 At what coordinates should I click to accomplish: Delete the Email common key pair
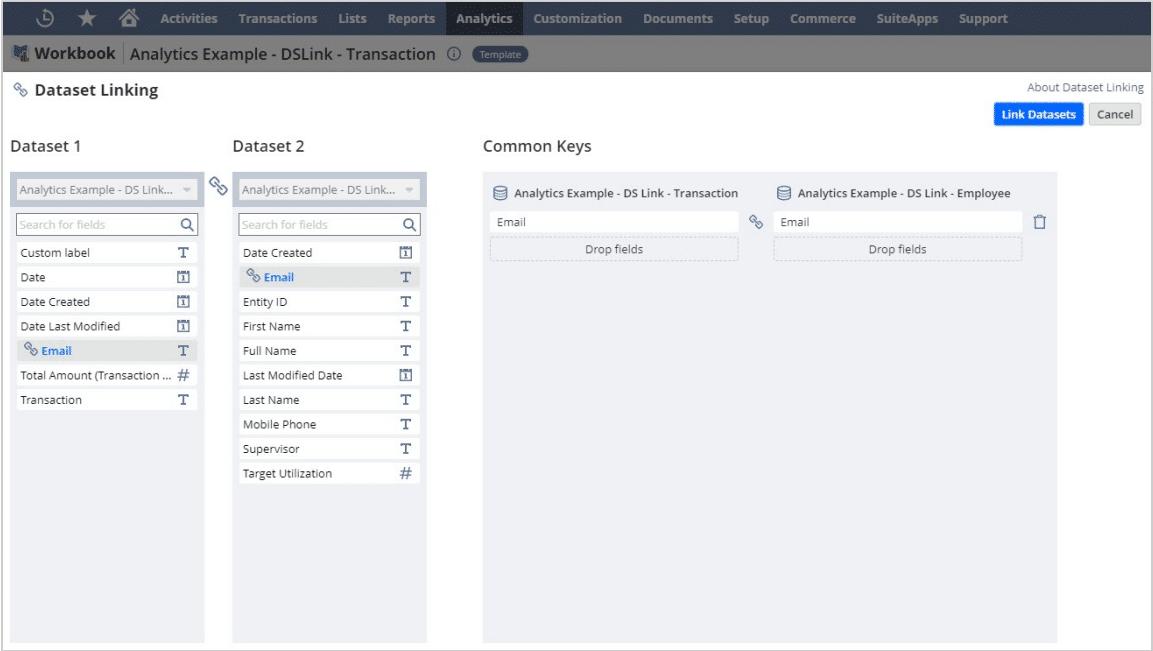pos(1039,222)
